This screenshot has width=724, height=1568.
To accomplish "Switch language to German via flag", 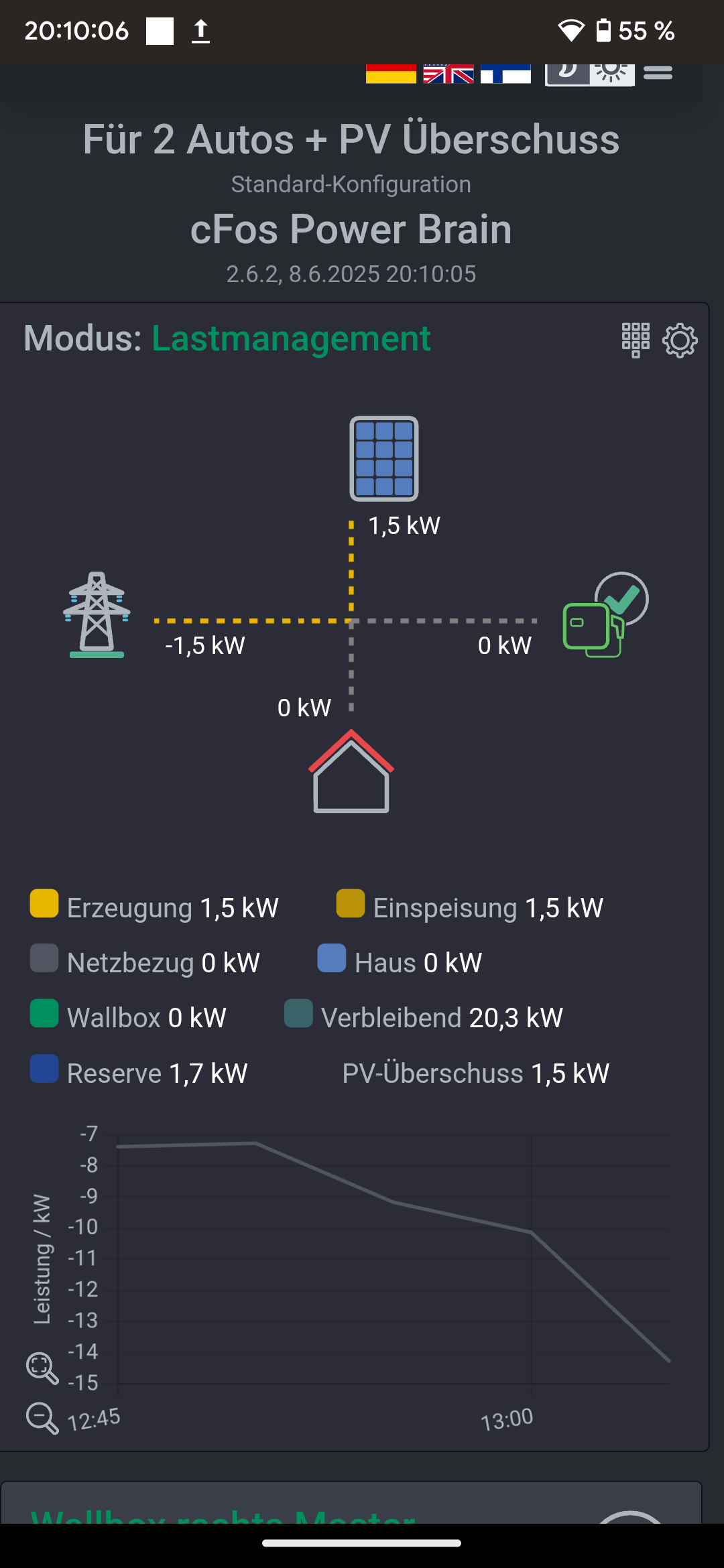I will (391, 74).
